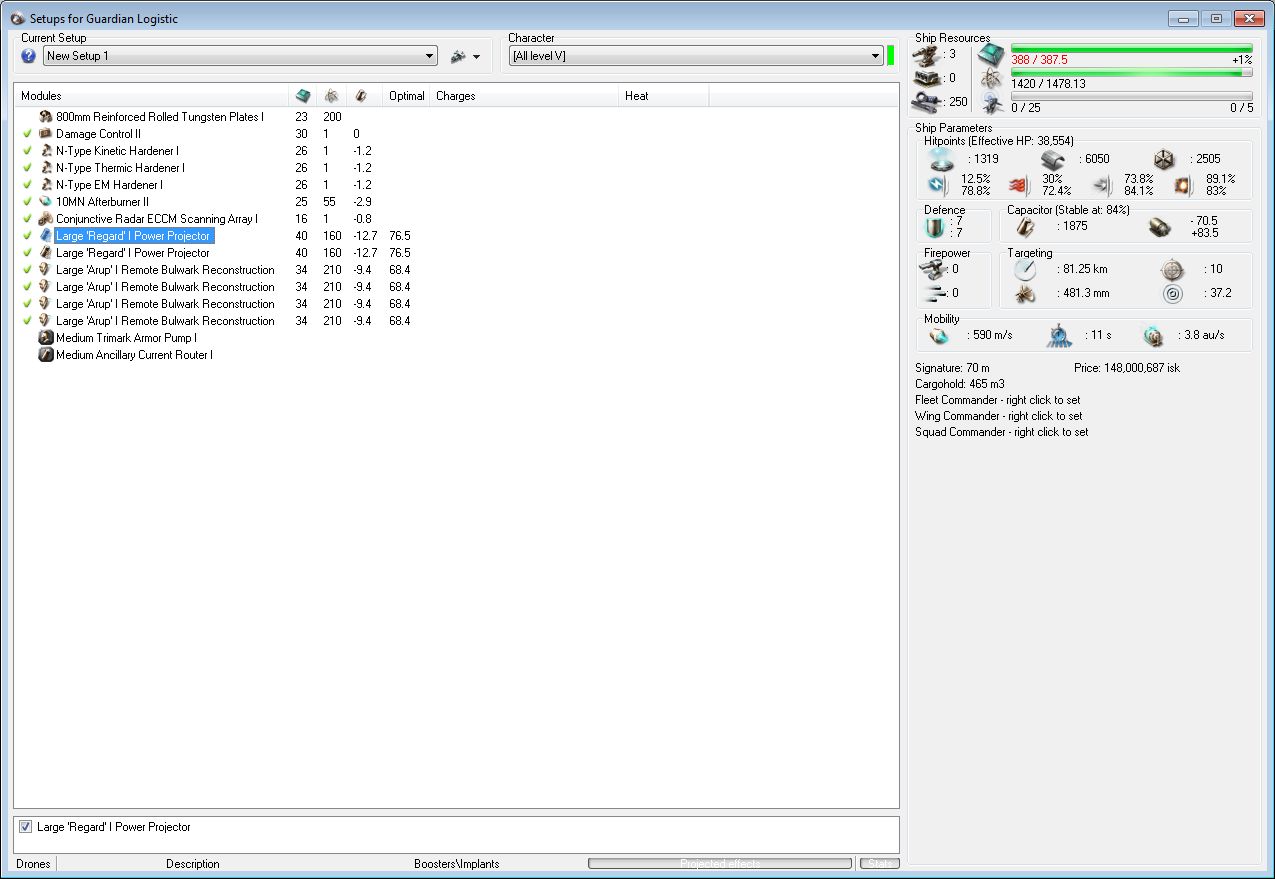The height and width of the screenshot is (879, 1275).
Task: Toggle the N-Type EM Hardener I checkmark
Action: tap(28, 185)
